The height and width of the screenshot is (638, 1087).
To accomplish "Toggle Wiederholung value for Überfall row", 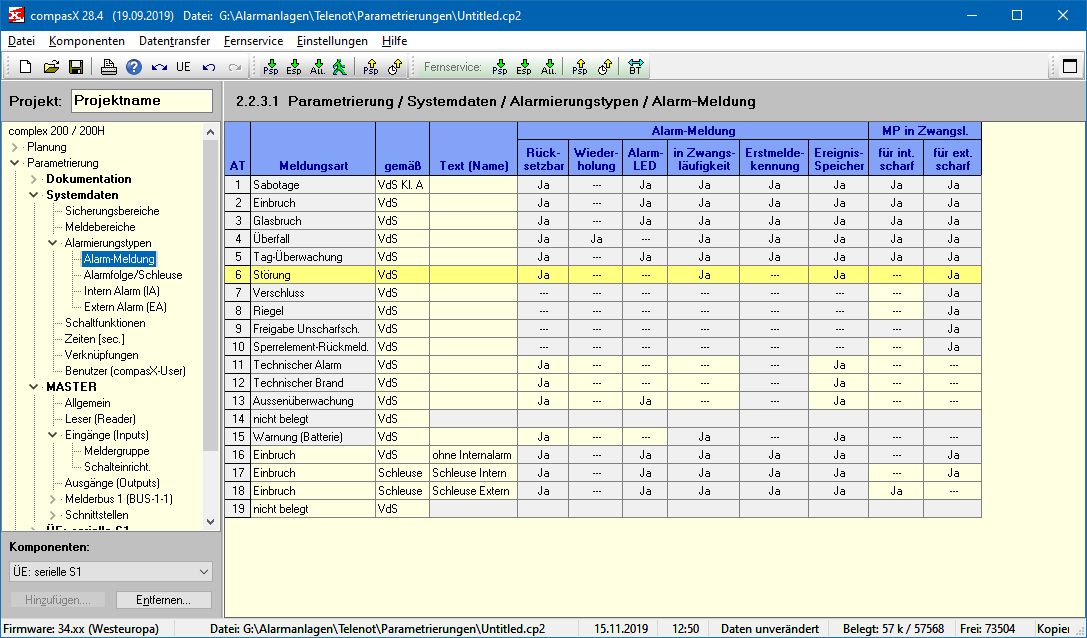I will (x=596, y=239).
